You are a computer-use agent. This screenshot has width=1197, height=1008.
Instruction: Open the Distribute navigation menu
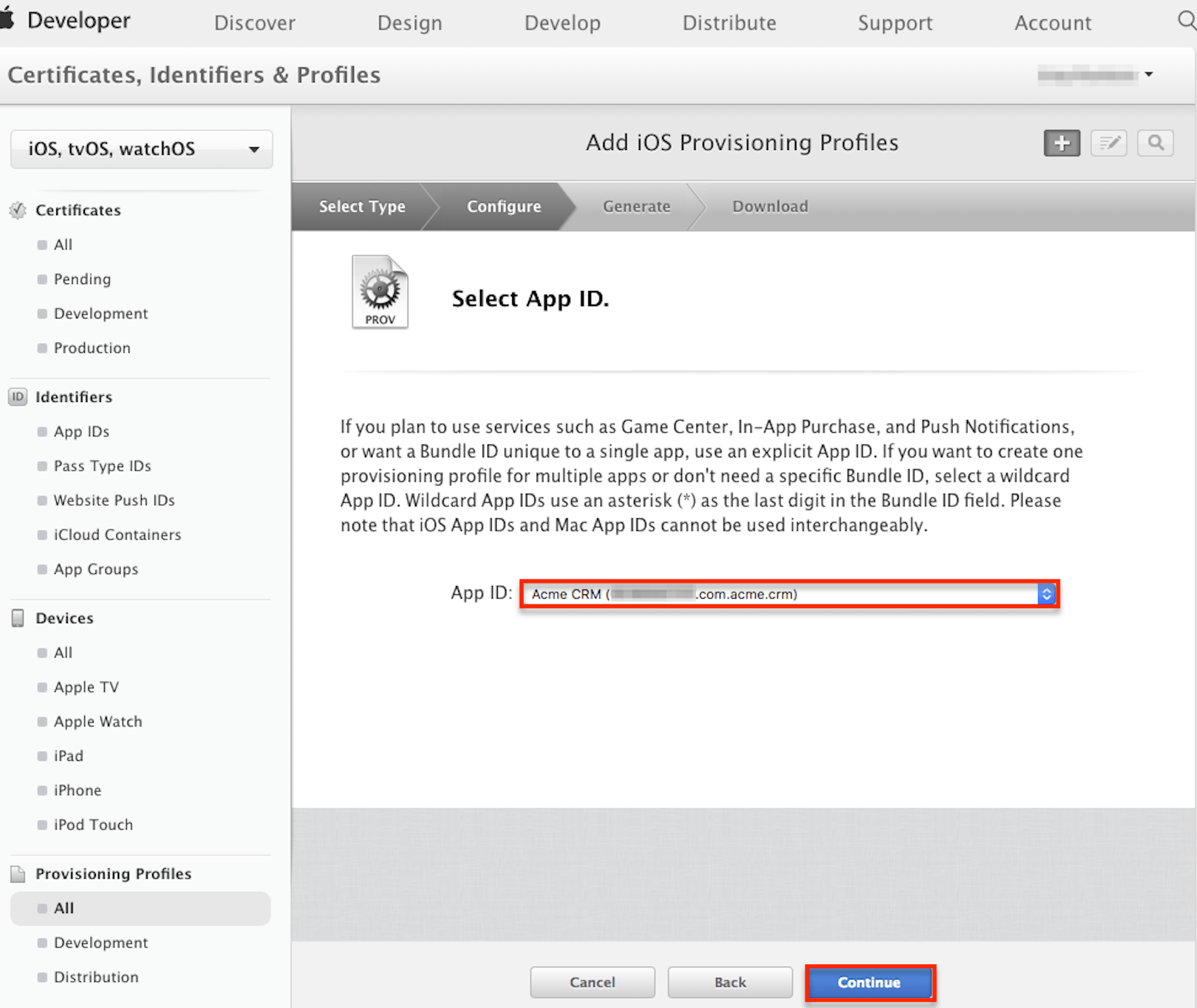pos(729,23)
